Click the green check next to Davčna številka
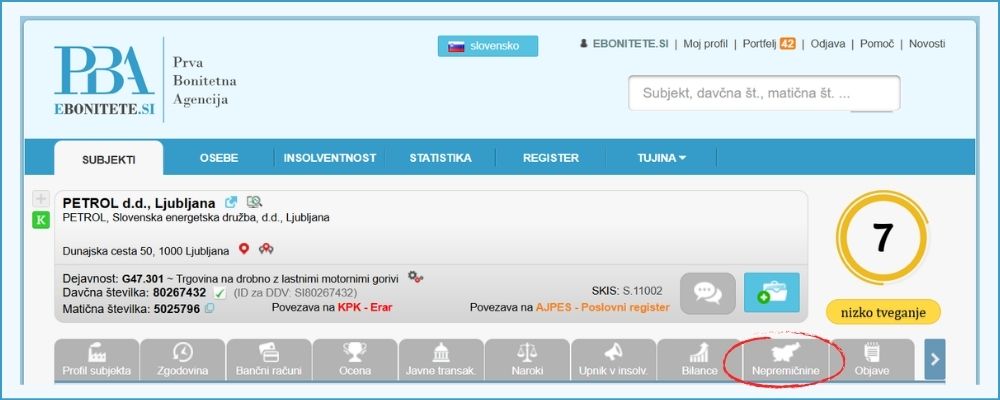Viewport: 1000px width, 400px height. (219, 293)
